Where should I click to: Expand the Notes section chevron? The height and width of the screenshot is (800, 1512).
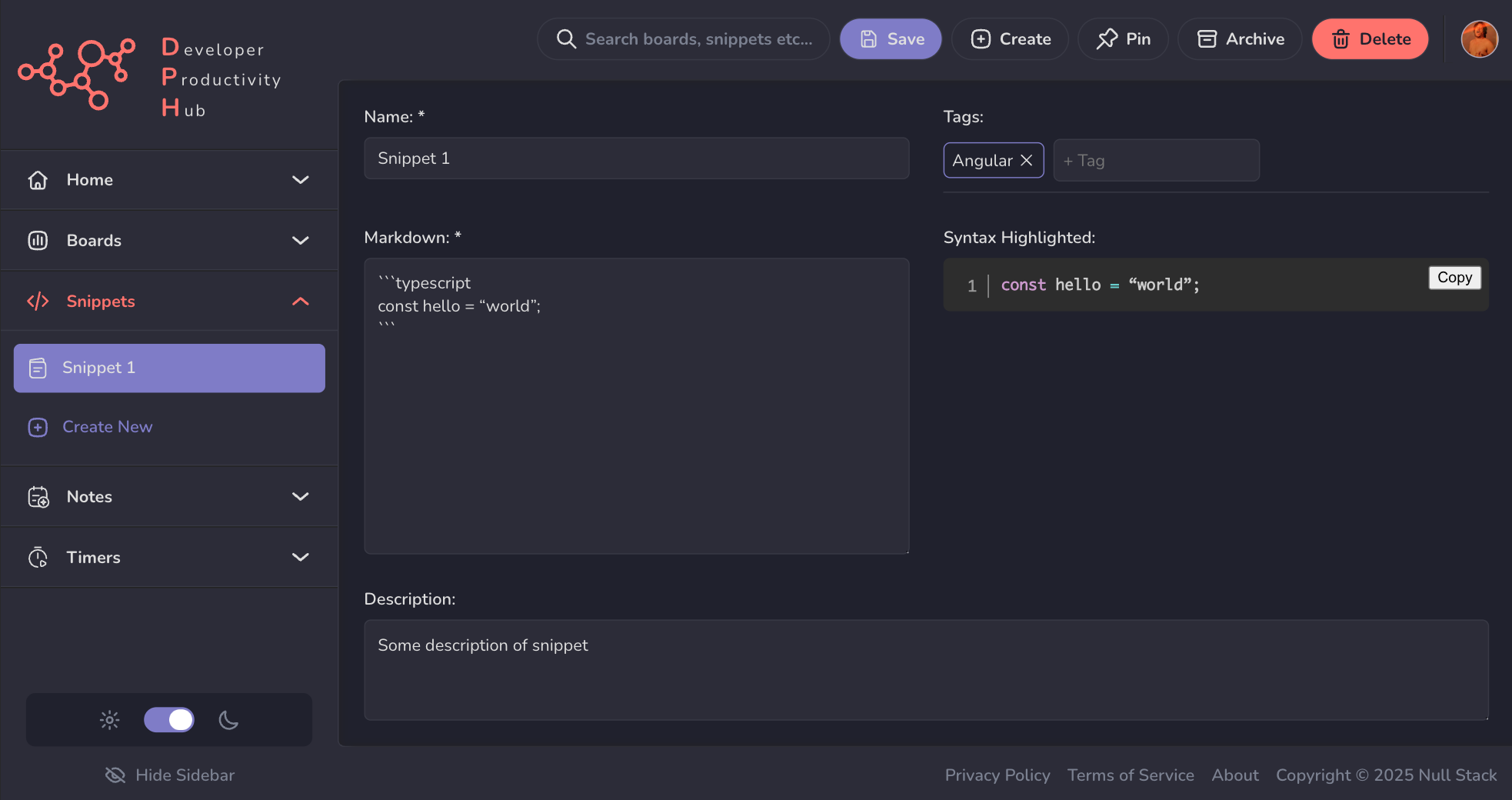pos(301,496)
